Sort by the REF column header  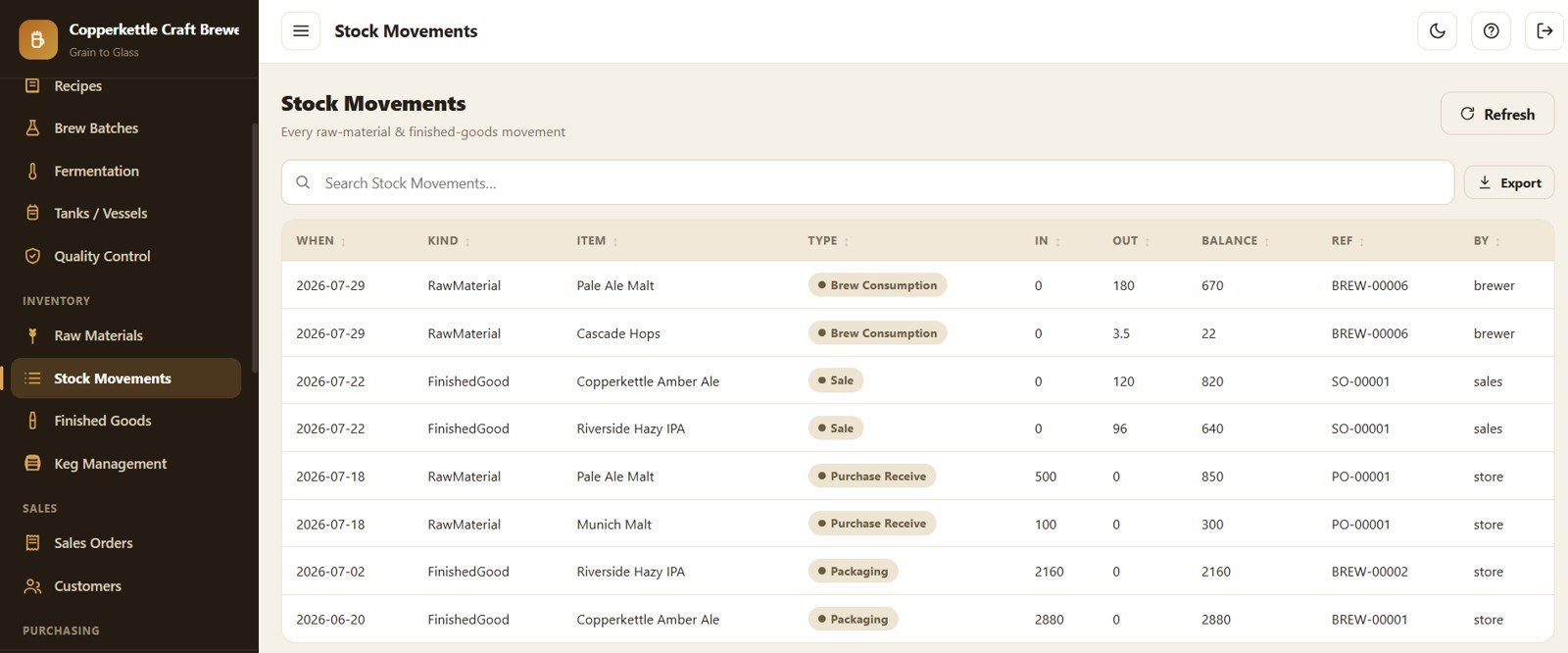[x=1347, y=241]
